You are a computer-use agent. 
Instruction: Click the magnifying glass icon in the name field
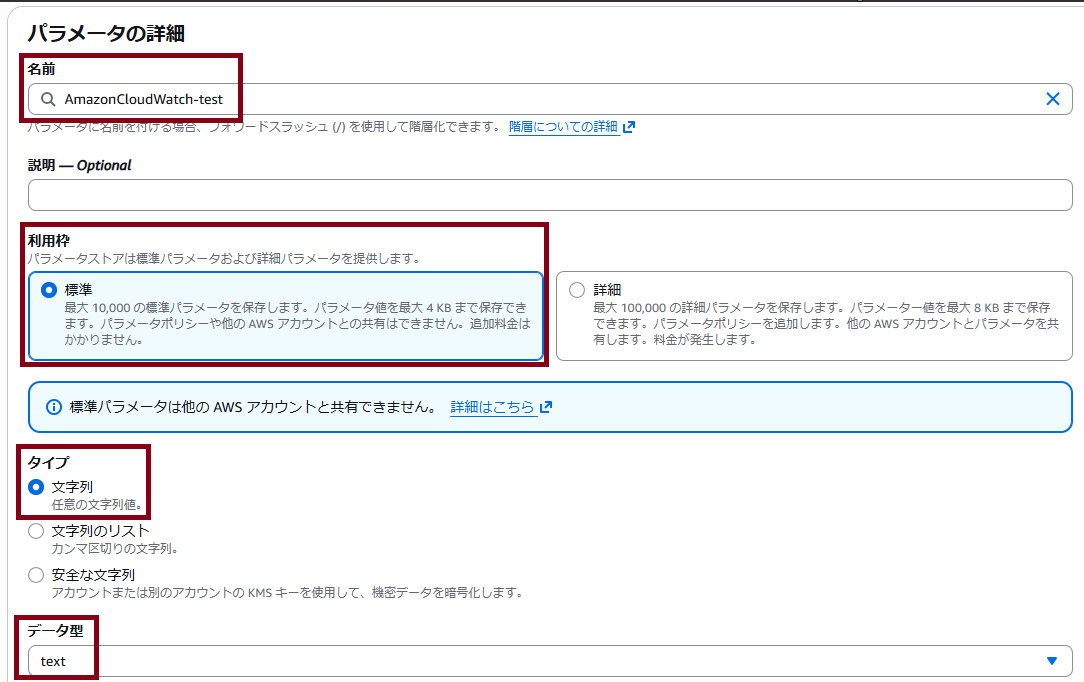click(48, 99)
